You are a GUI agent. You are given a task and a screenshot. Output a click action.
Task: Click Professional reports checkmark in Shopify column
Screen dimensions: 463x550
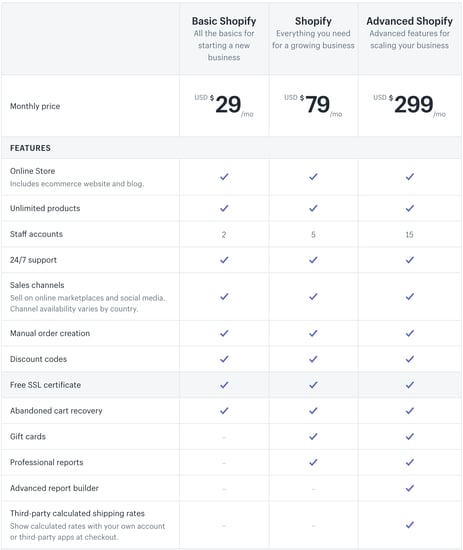coord(313,462)
